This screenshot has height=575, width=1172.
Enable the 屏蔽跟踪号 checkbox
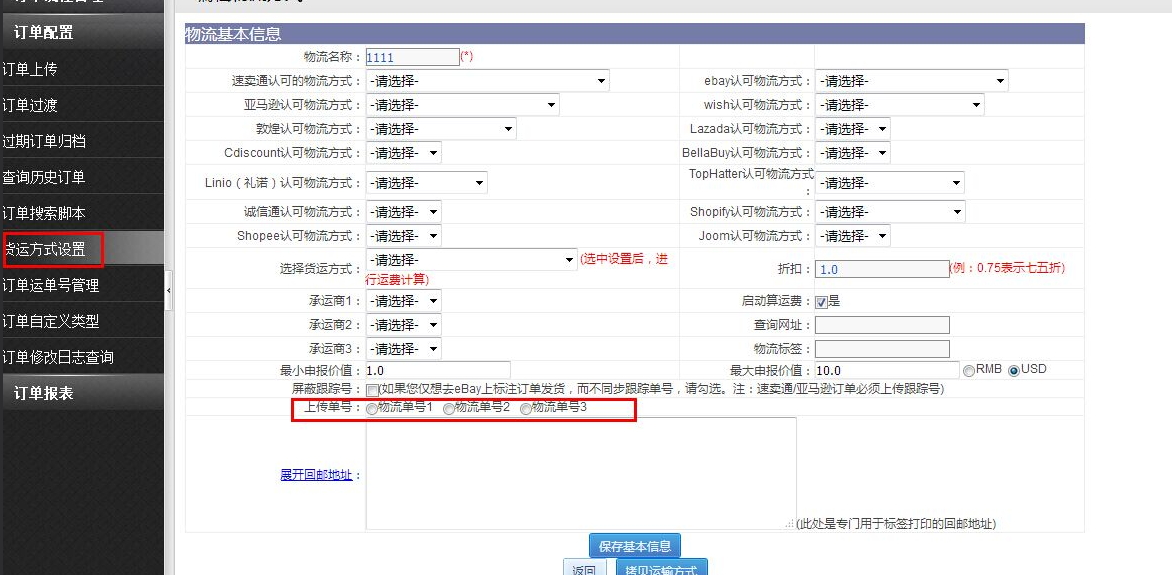pyautogui.click(x=372, y=389)
